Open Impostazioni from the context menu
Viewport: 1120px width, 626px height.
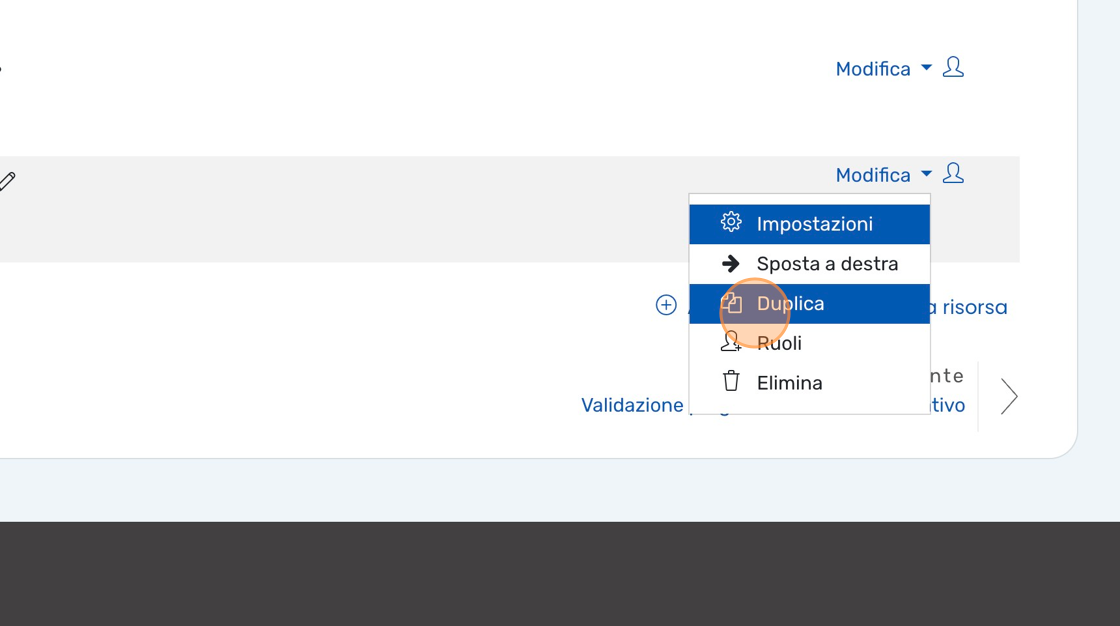point(809,224)
